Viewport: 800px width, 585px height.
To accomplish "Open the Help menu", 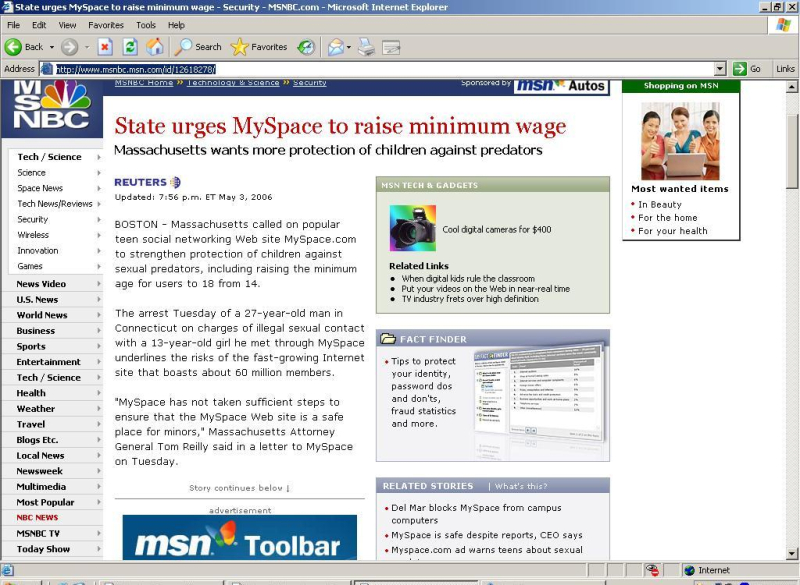I will click(176, 25).
